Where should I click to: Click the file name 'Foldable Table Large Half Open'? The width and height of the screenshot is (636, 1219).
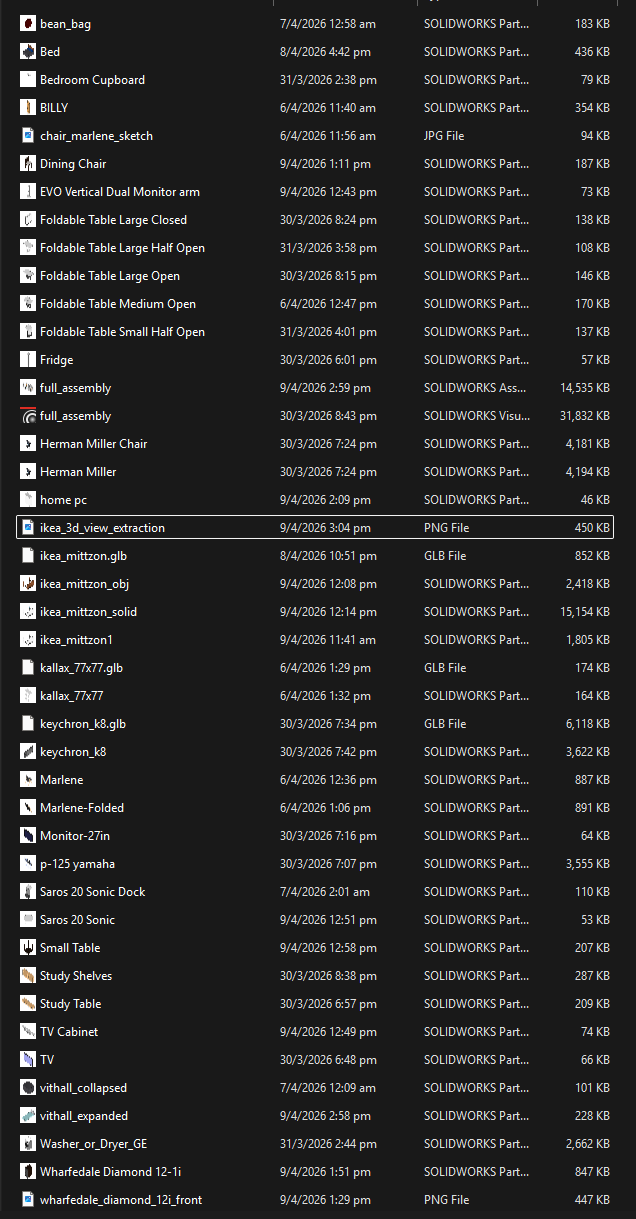122,247
